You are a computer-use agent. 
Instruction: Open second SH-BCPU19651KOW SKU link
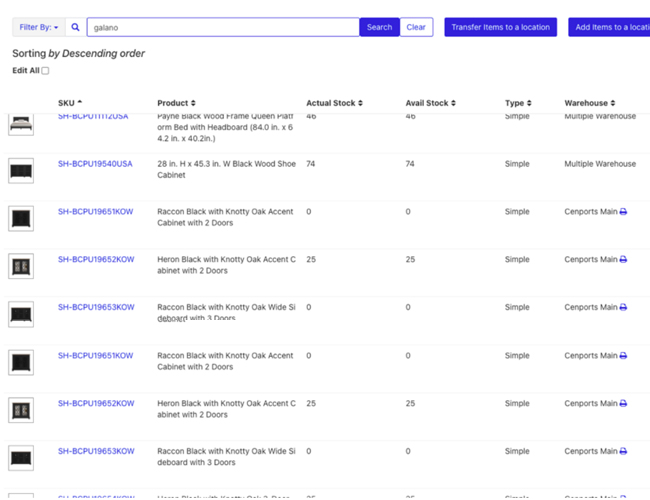tap(95, 356)
